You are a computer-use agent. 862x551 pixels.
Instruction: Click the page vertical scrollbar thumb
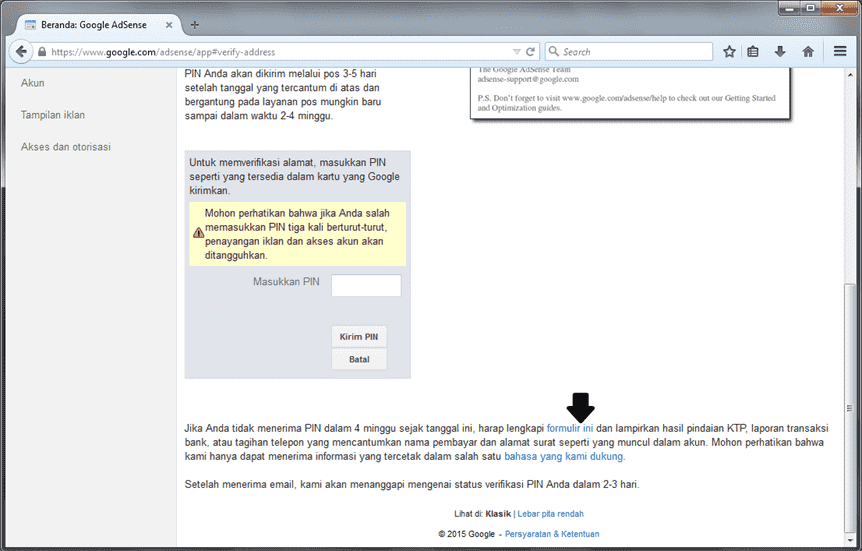850,407
